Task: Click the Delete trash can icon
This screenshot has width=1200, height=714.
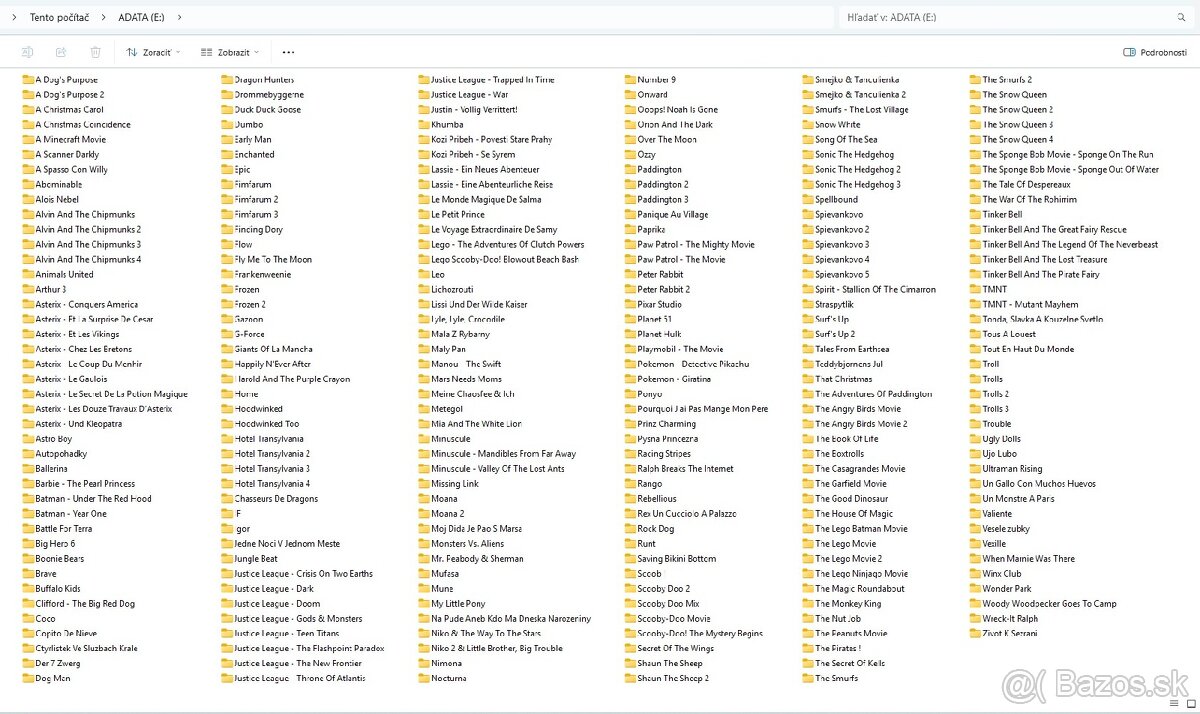Action: [95, 52]
